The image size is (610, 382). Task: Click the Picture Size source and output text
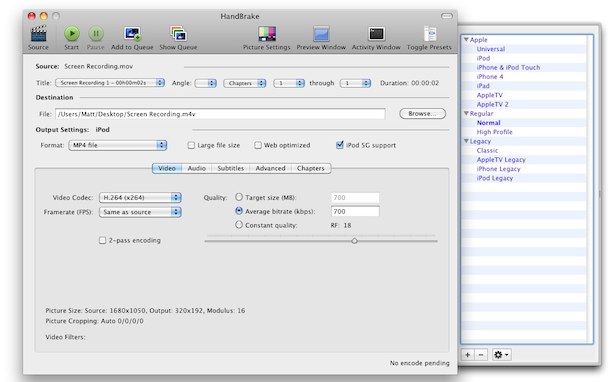[145, 310]
